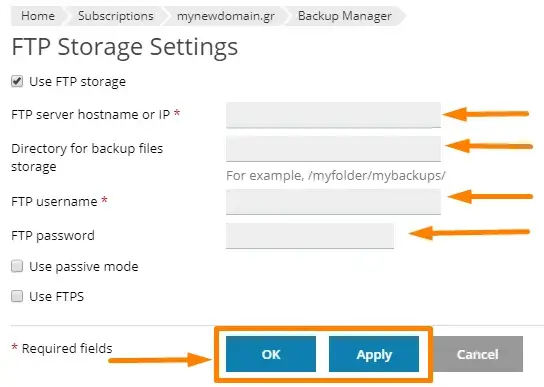The height and width of the screenshot is (387, 544).
Task: Click the example path hint /myfolder/mybackups/
Action: coord(336,176)
